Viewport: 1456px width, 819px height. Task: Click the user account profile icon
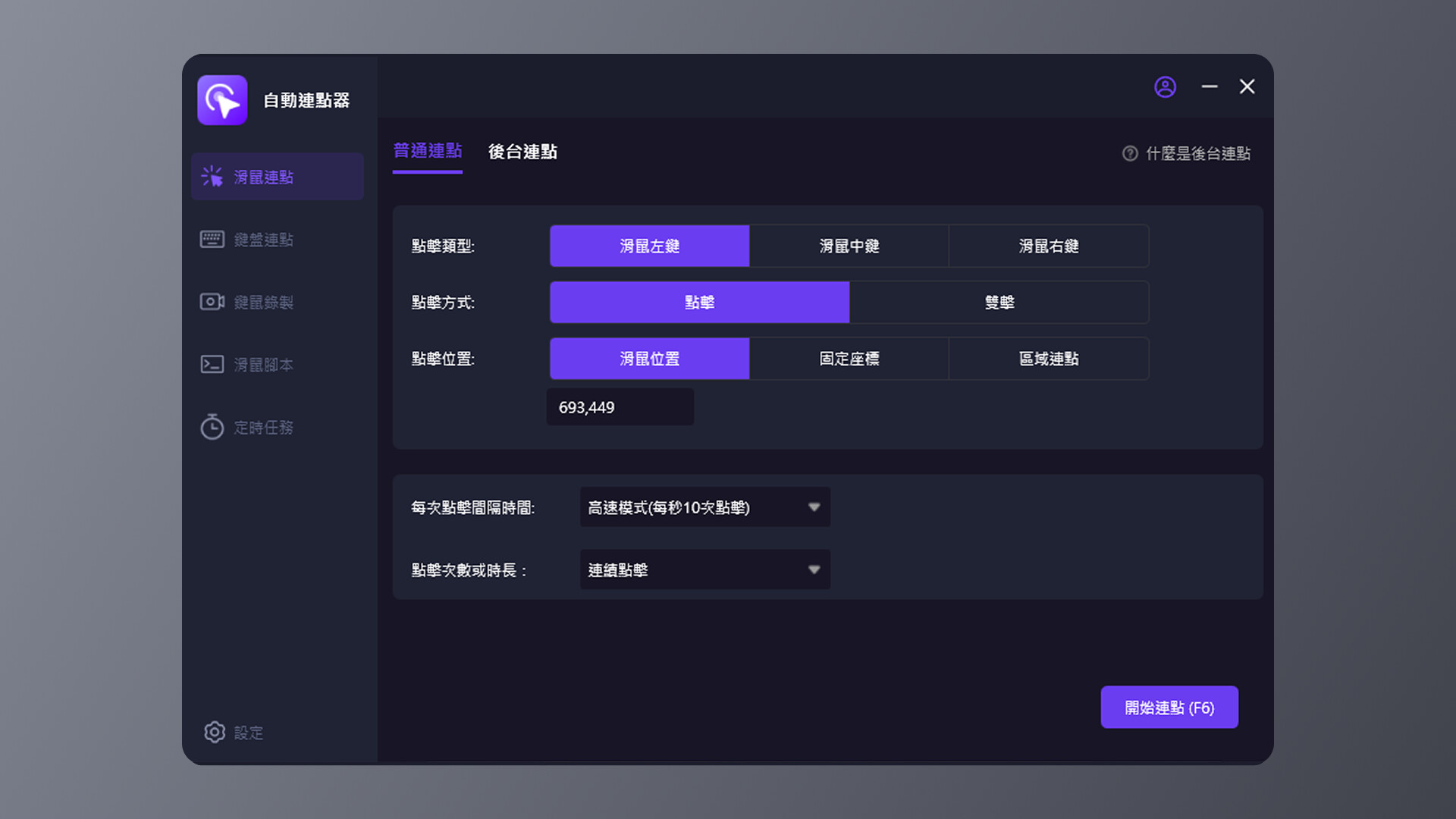(1165, 87)
